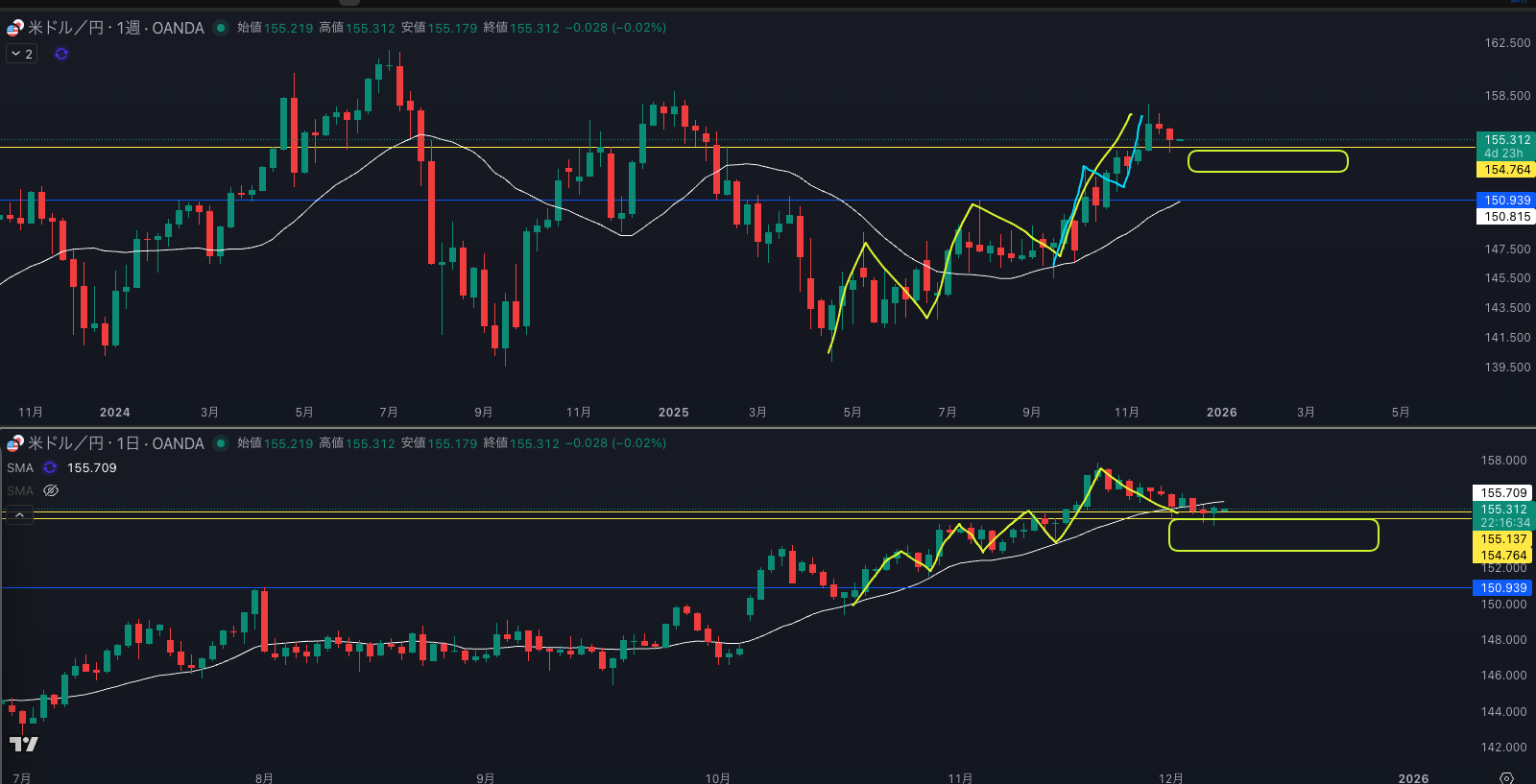Click the blue 150.939 price label on daily axis
This screenshot has height=784, width=1536.
[1502, 588]
